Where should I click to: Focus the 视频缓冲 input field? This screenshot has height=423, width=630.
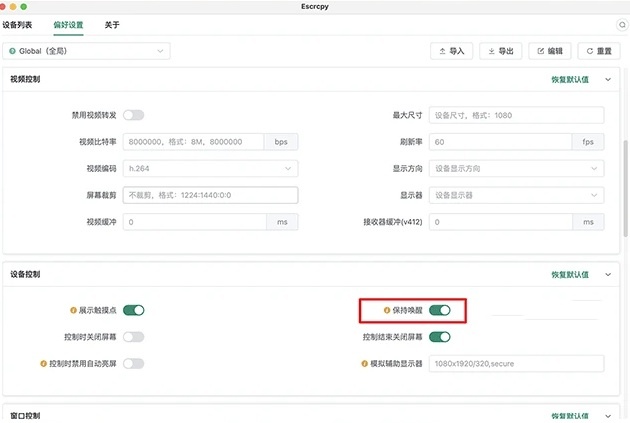195,222
